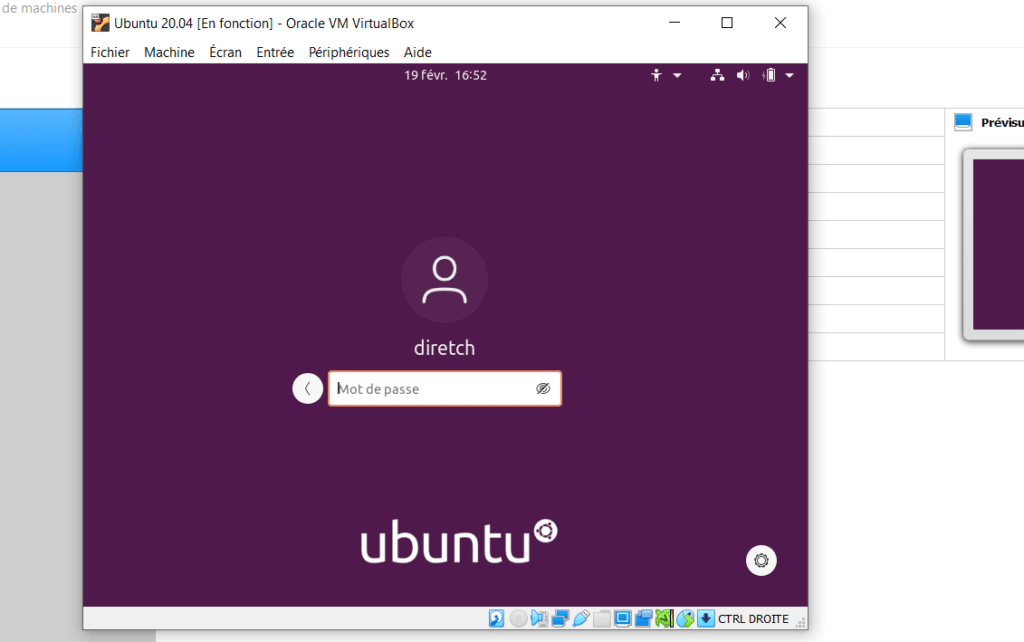Image resolution: width=1024 pixels, height=642 pixels.
Task: Click the optical disc status icon
Action: pos(518,618)
